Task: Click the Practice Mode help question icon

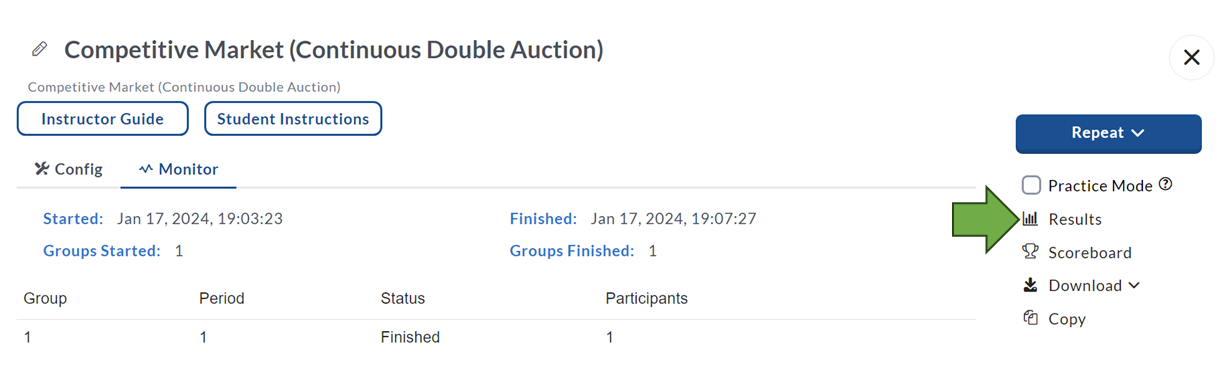Action: (x=1165, y=185)
